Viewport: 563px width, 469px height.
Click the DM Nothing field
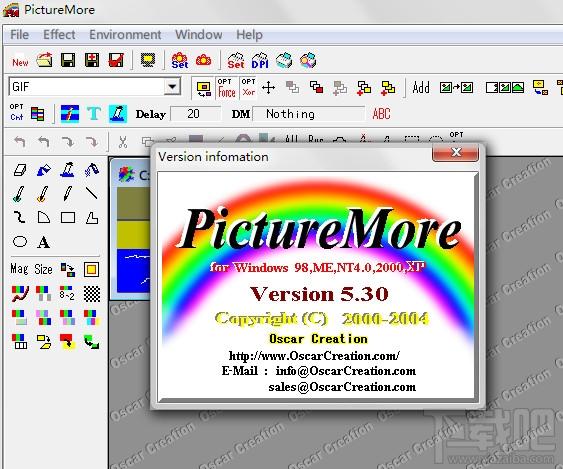[309, 114]
